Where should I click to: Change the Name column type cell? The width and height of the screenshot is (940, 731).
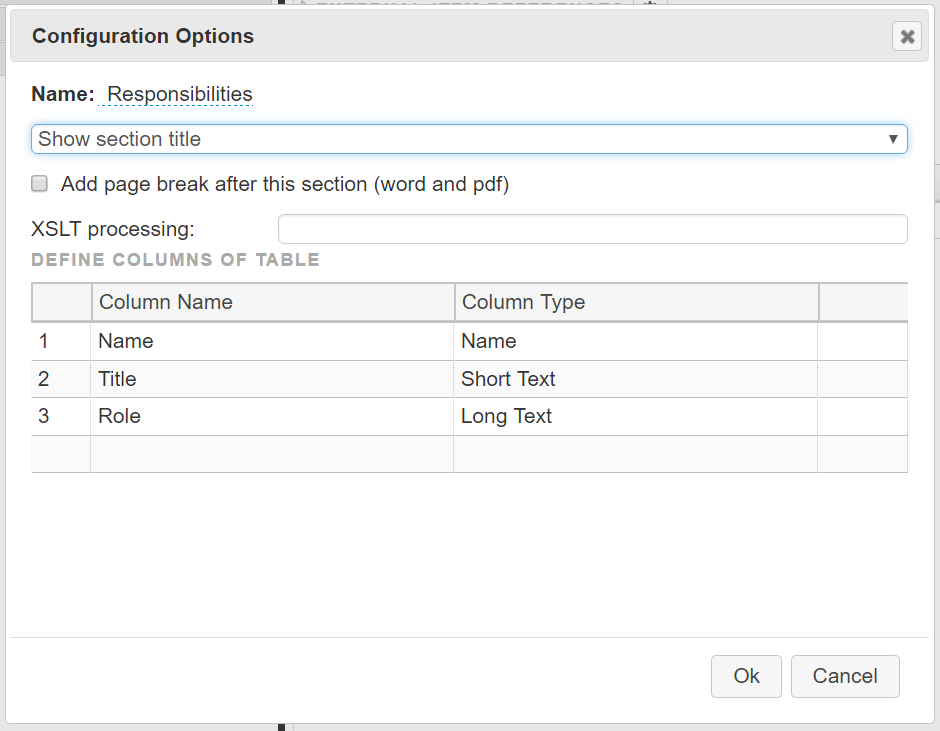[x=635, y=341]
